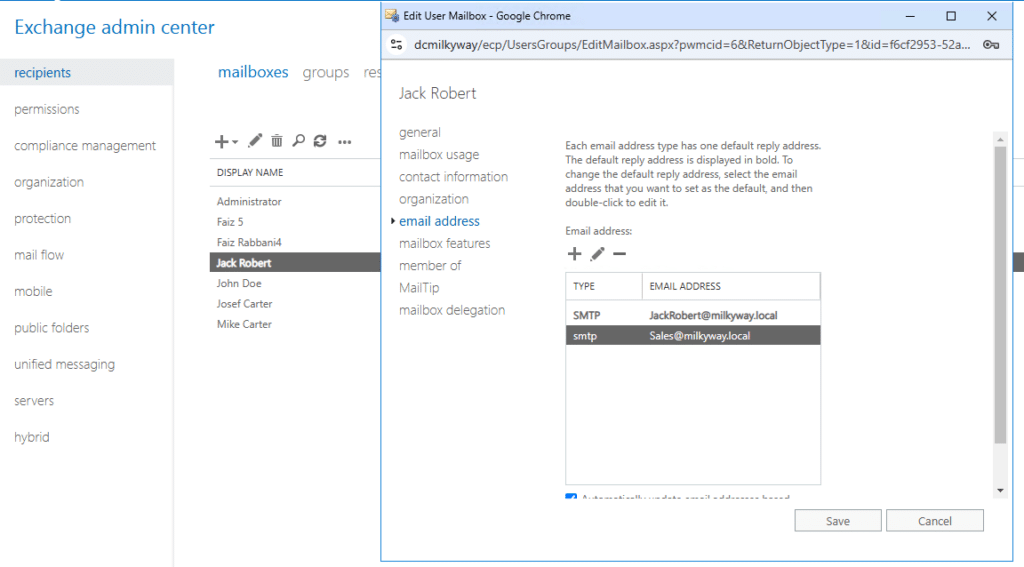Viewport: 1024px width, 567px height.
Task: Save the mailbox changes
Action: [x=838, y=521]
